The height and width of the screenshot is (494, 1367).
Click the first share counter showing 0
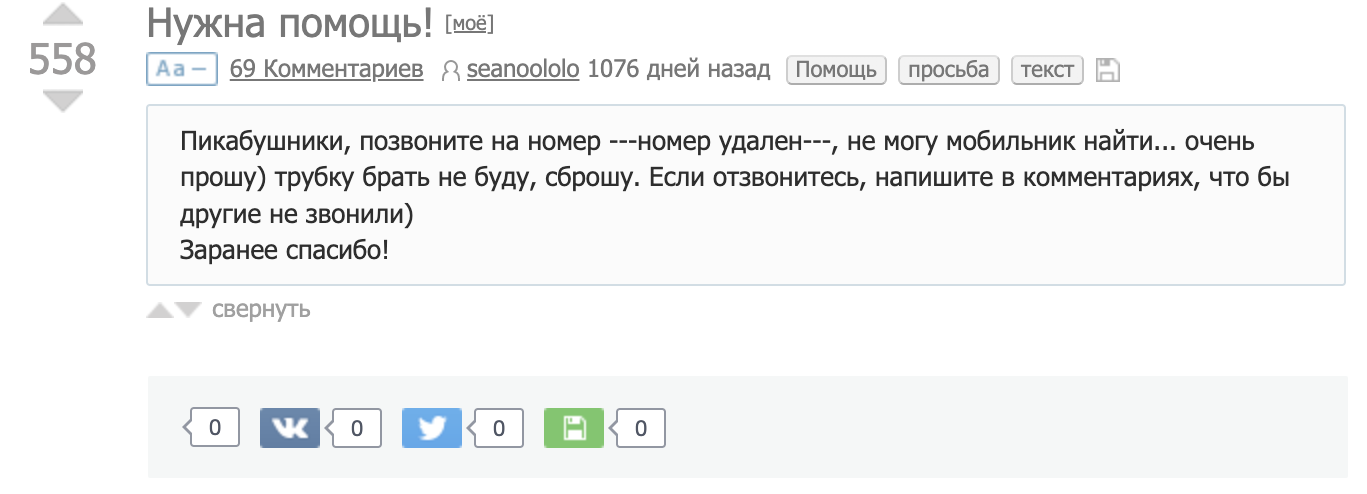[212, 428]
